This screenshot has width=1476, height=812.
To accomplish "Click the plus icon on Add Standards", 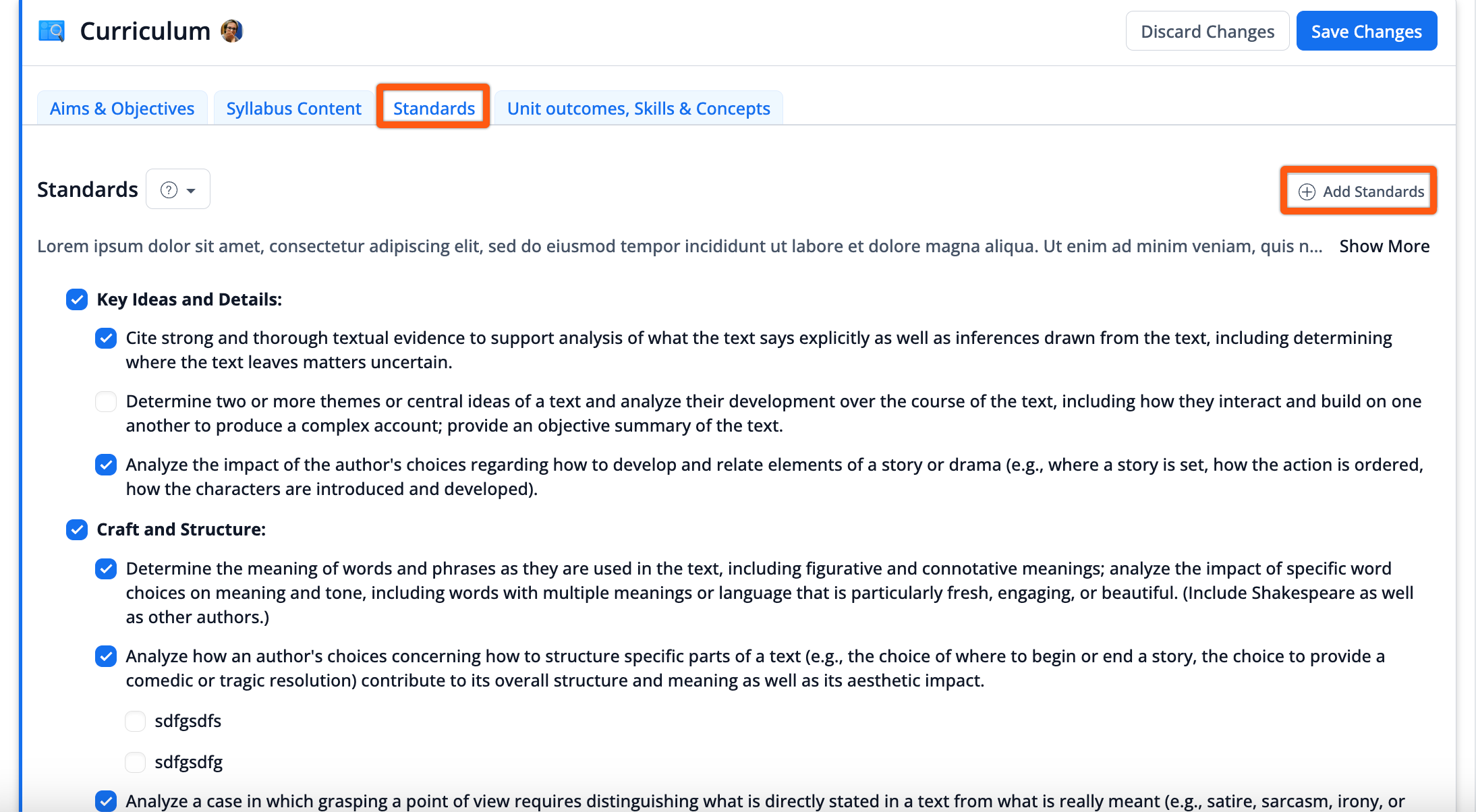I will click(x=1307, y=191).
